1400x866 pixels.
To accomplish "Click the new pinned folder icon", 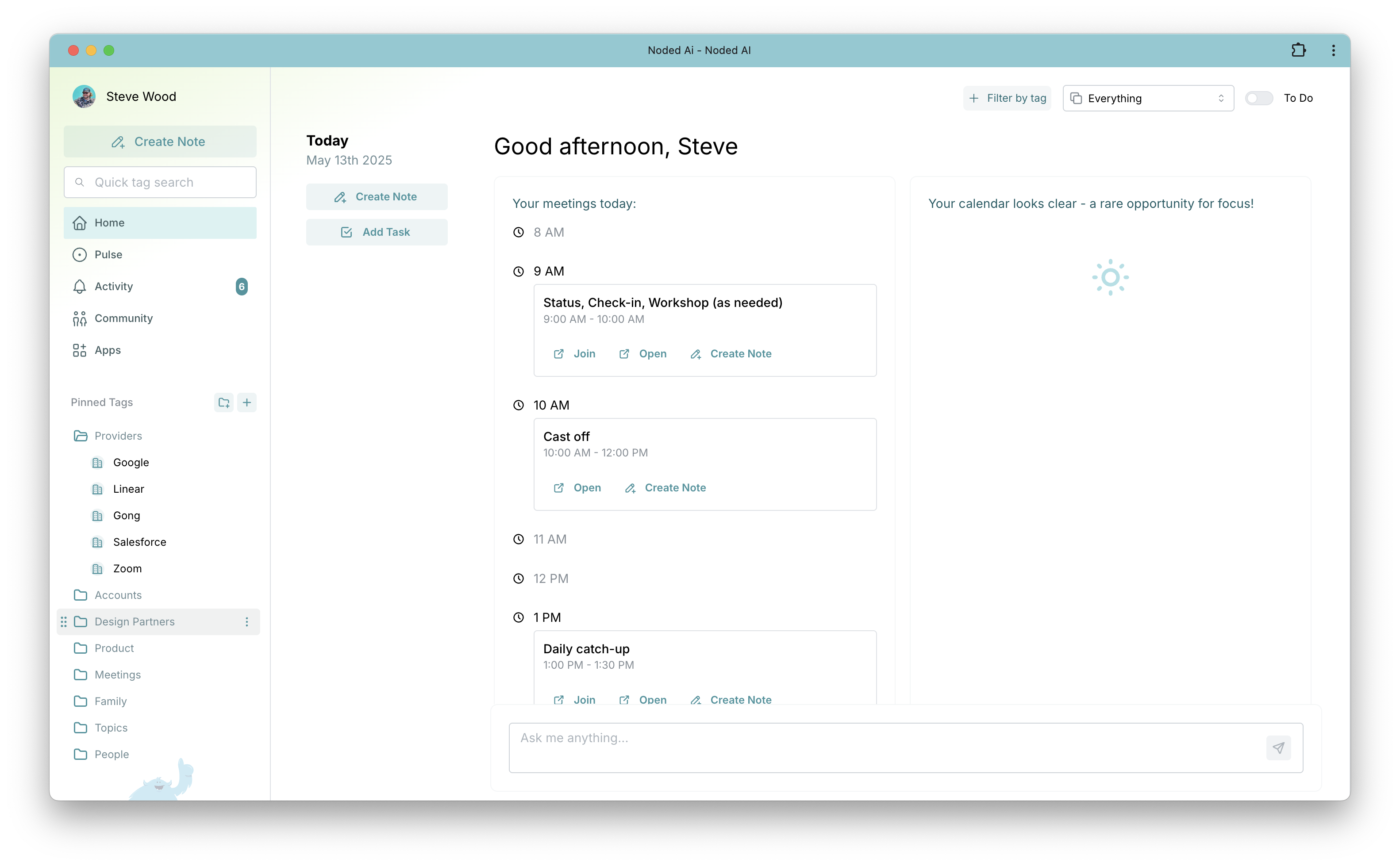I will coord(223,402).
